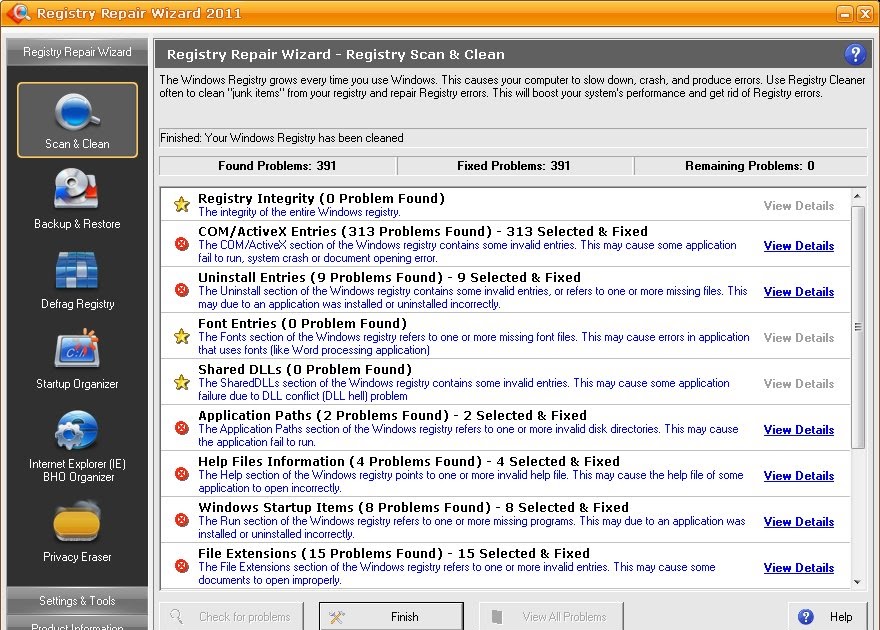View Details for Uninstall Entries
Viewport: 880px width, 630px height.
coord(799,292)
